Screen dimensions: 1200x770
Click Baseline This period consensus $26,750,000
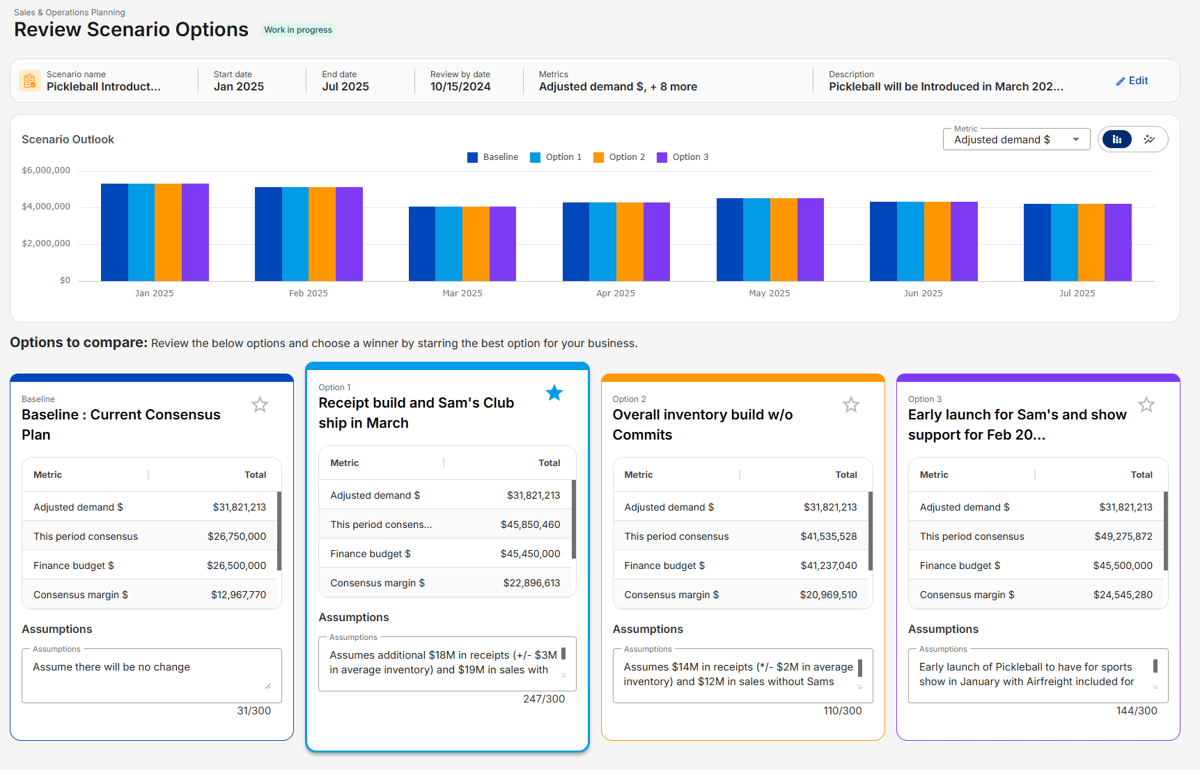(150, 536)
